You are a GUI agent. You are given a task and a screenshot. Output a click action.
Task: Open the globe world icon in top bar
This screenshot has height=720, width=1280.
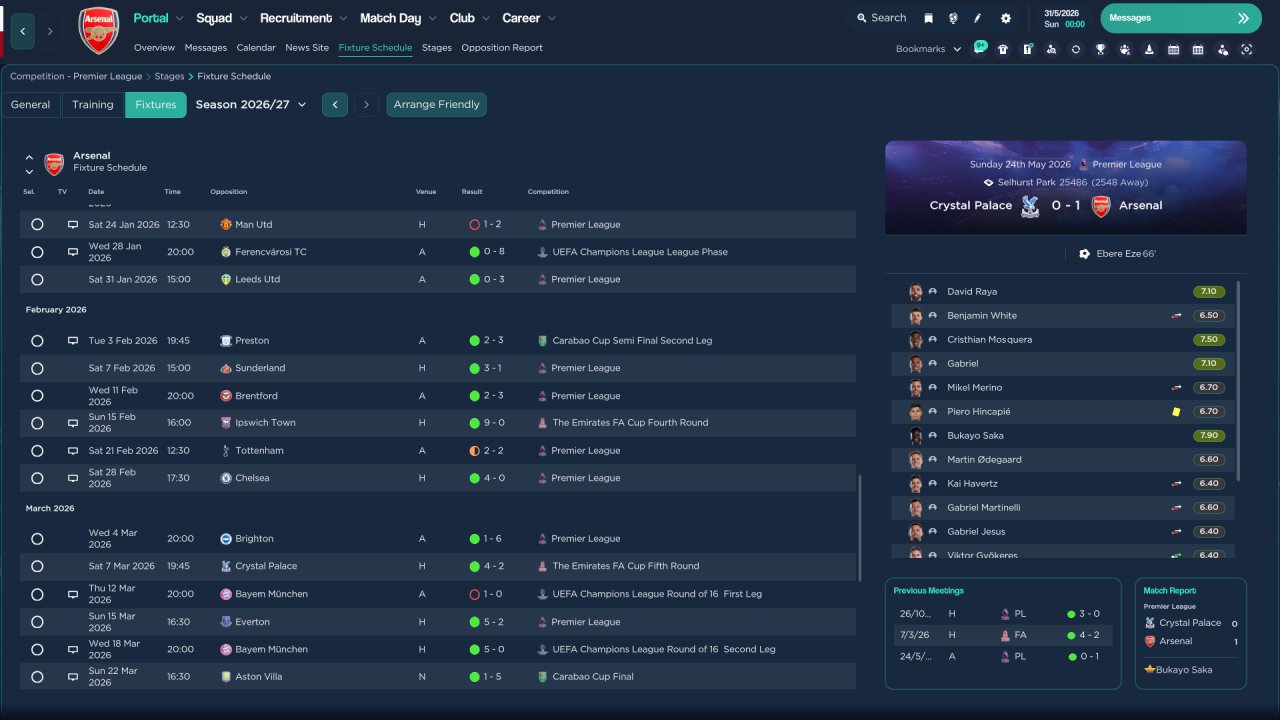pyautogui.click(x=953, y=18)
